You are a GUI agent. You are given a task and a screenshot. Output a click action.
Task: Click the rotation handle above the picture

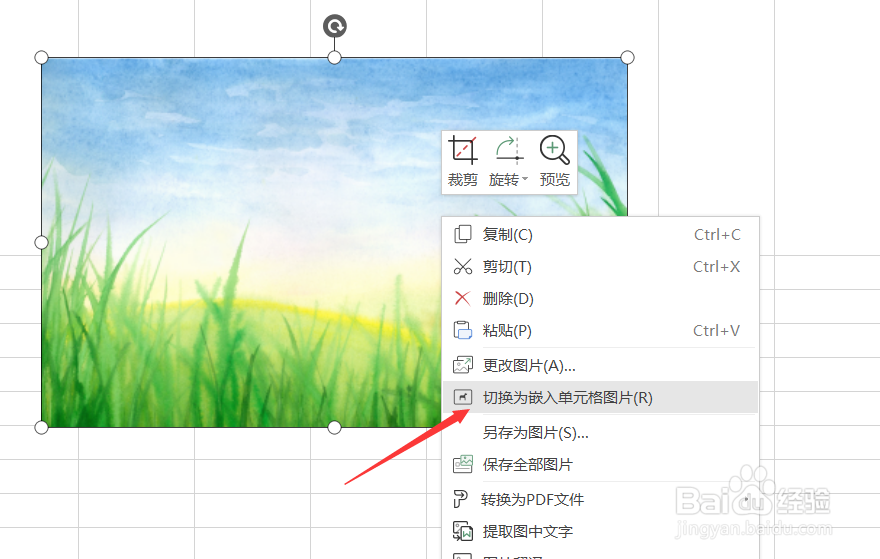tap(334, 26)
